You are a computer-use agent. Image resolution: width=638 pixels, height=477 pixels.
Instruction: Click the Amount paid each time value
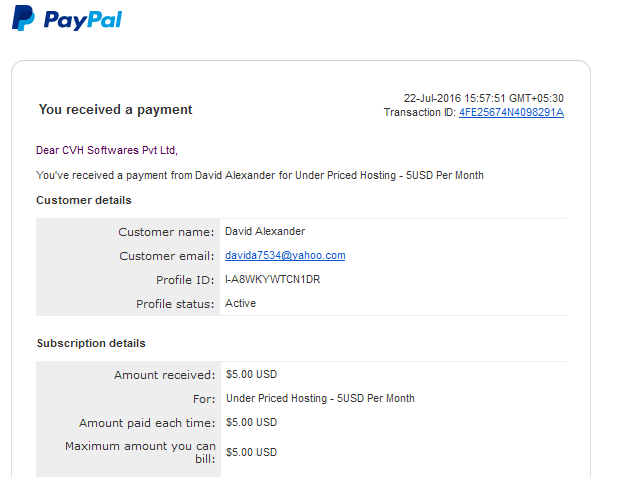click(251, 422)
